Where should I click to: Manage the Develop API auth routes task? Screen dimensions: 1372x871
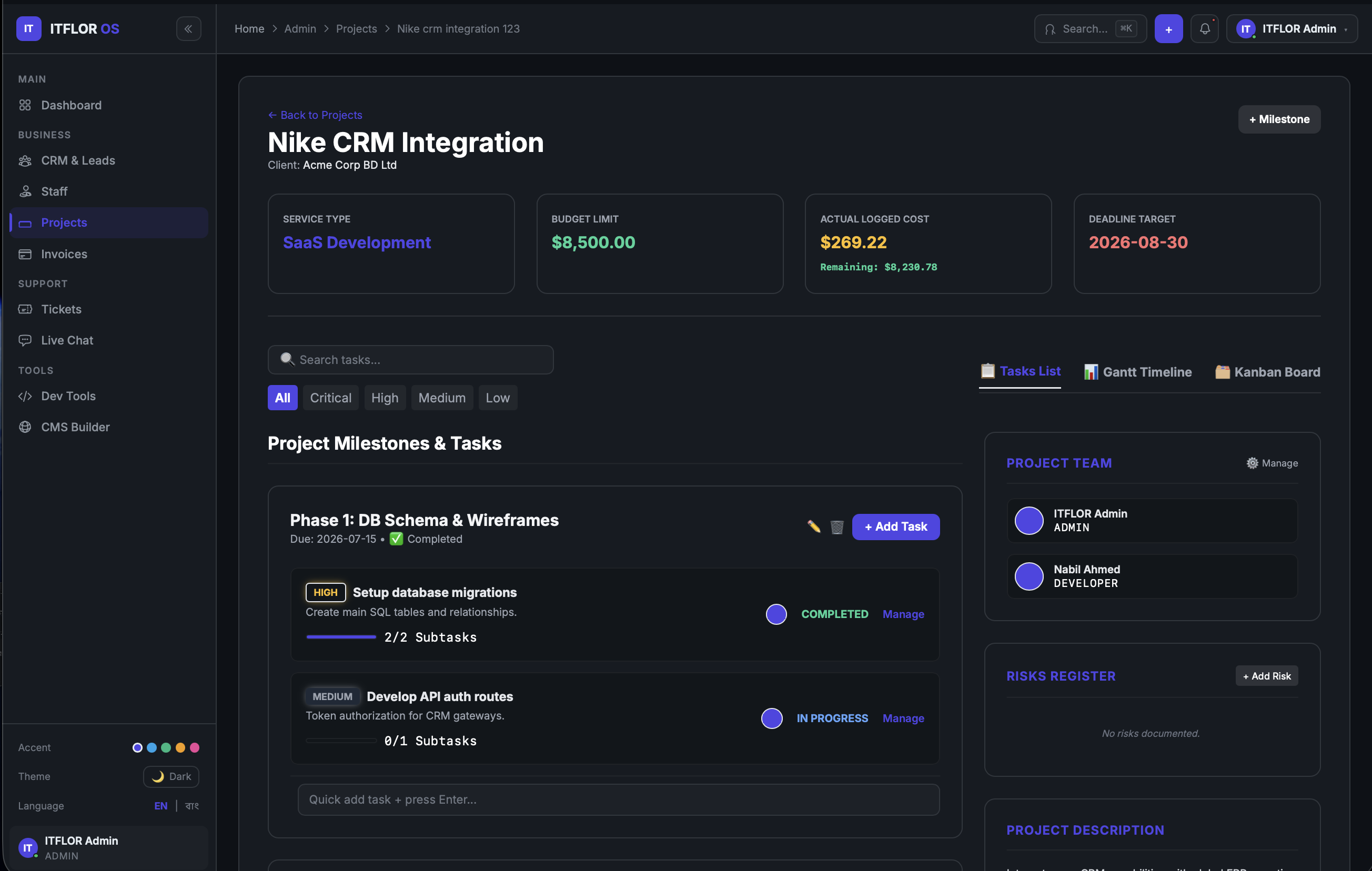tap(903, 718)
